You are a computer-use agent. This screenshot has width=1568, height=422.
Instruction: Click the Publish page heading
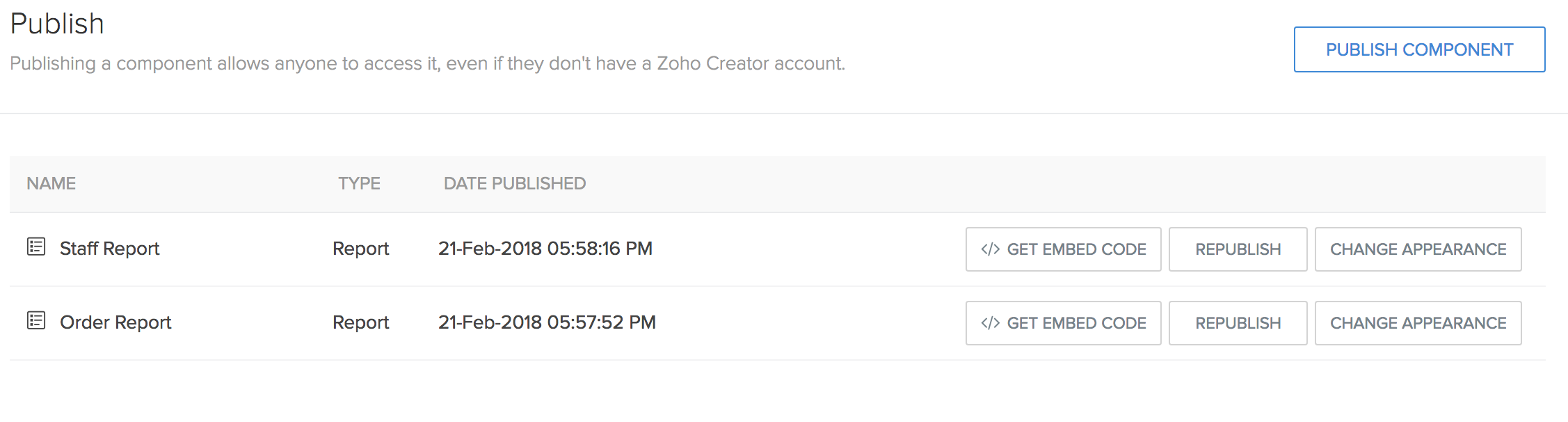(57, 22)
